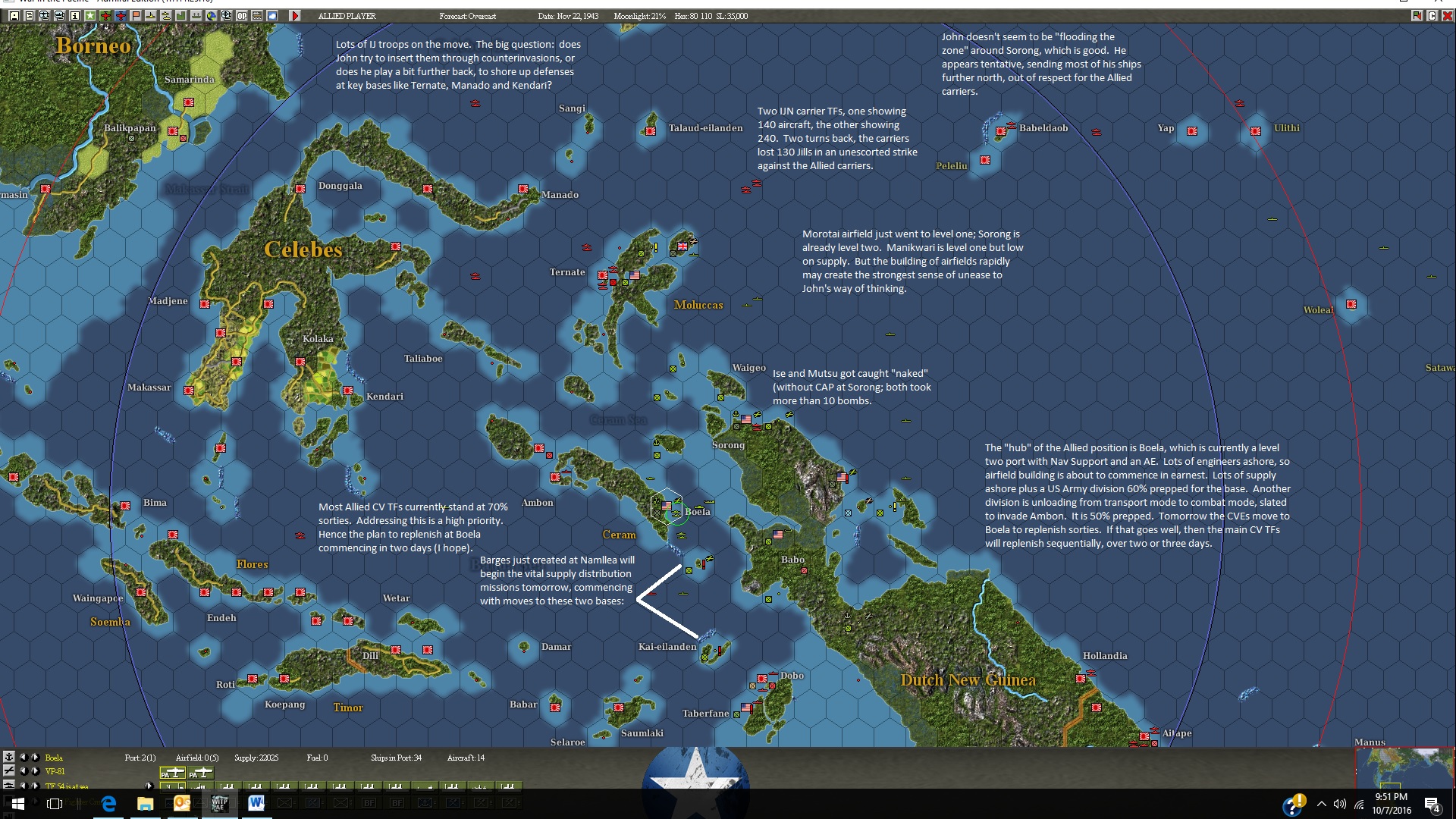Click the Port: 2(1) value
Screen dimensions: 1456x819
click(140, 758)
